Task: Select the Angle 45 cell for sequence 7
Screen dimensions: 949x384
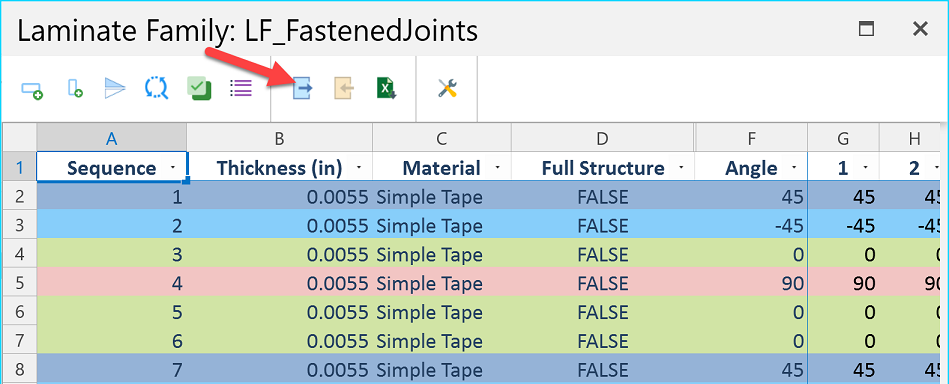Action: (751, 369)
